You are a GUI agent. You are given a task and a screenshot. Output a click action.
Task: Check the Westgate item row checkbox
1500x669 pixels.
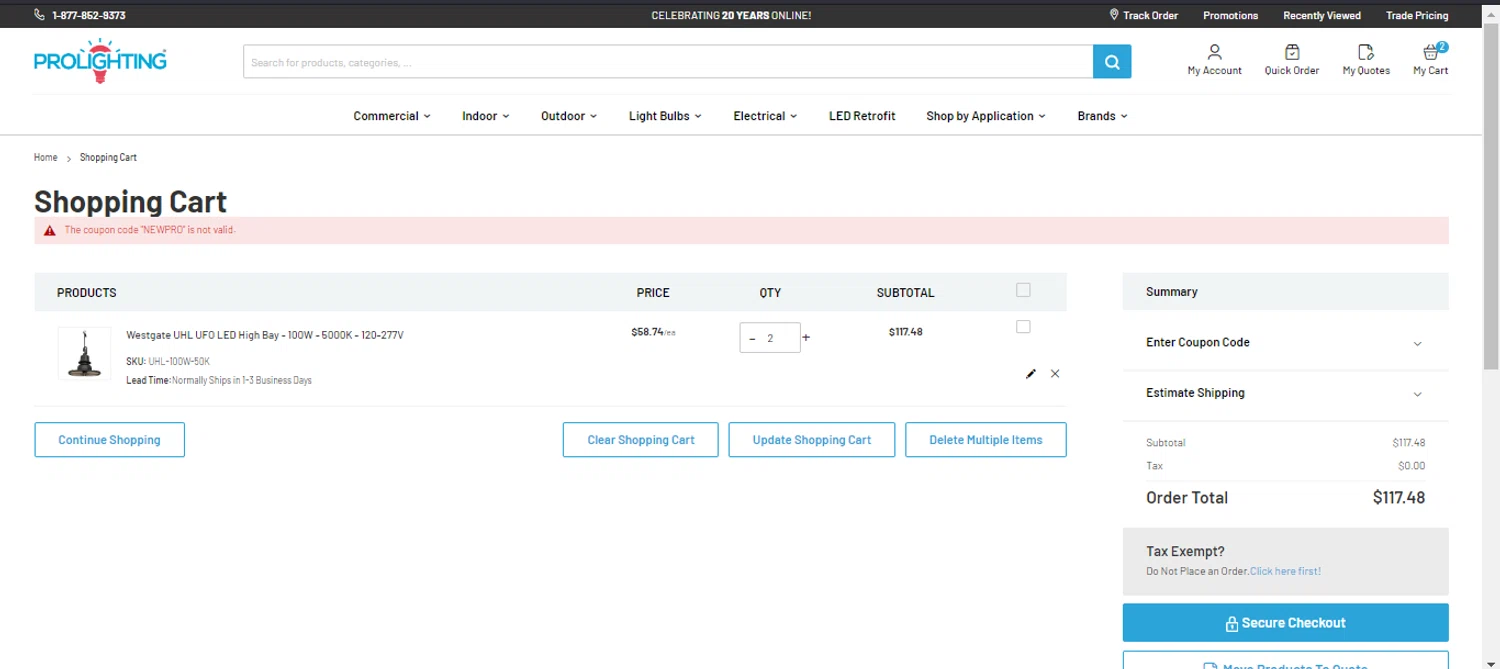(x=1023, y=327)
